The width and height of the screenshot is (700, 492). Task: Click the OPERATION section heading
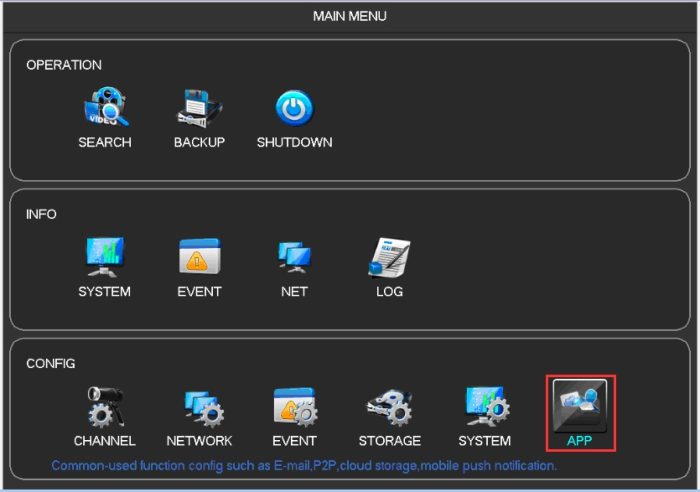(64, 65)
